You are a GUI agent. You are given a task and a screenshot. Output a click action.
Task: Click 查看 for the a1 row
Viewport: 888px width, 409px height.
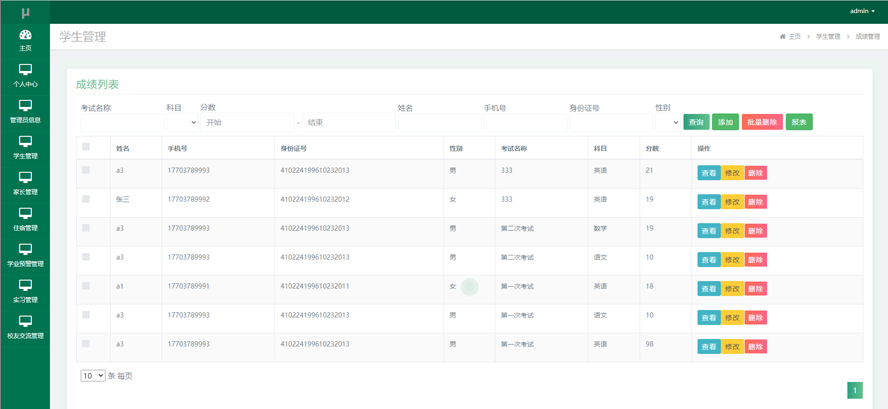coord(708,288)
